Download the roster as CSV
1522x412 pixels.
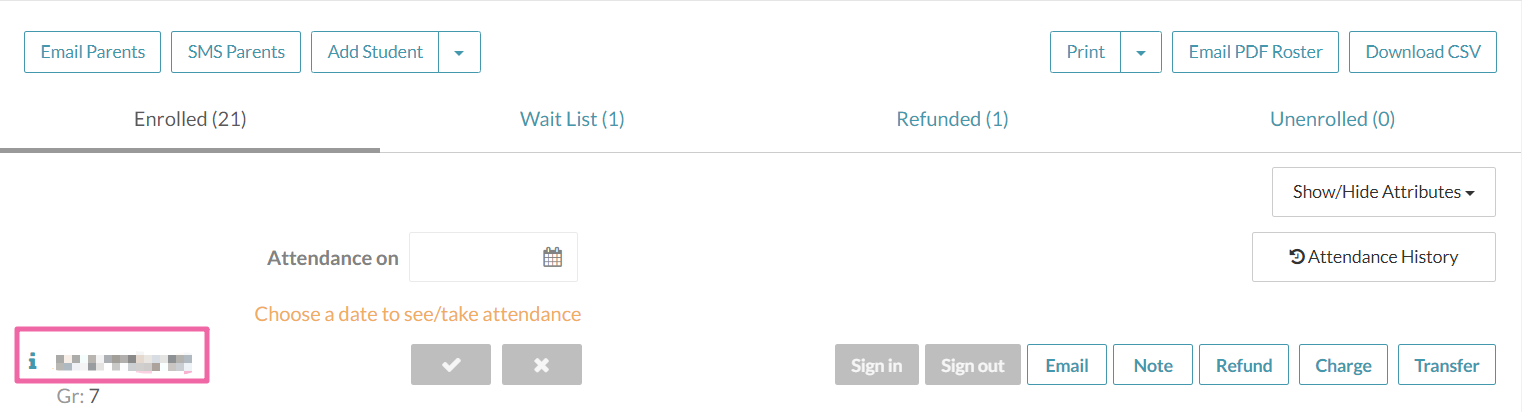click(1422, 52)
